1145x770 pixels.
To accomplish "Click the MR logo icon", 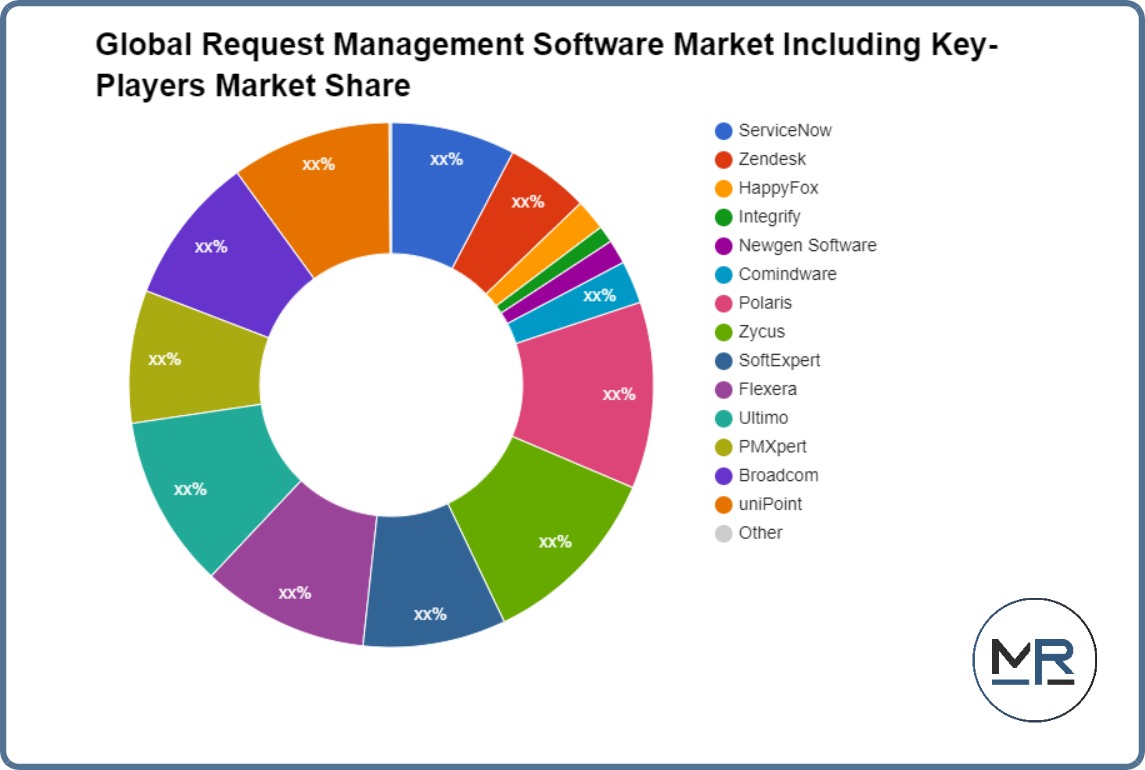I will (1034, 660).
